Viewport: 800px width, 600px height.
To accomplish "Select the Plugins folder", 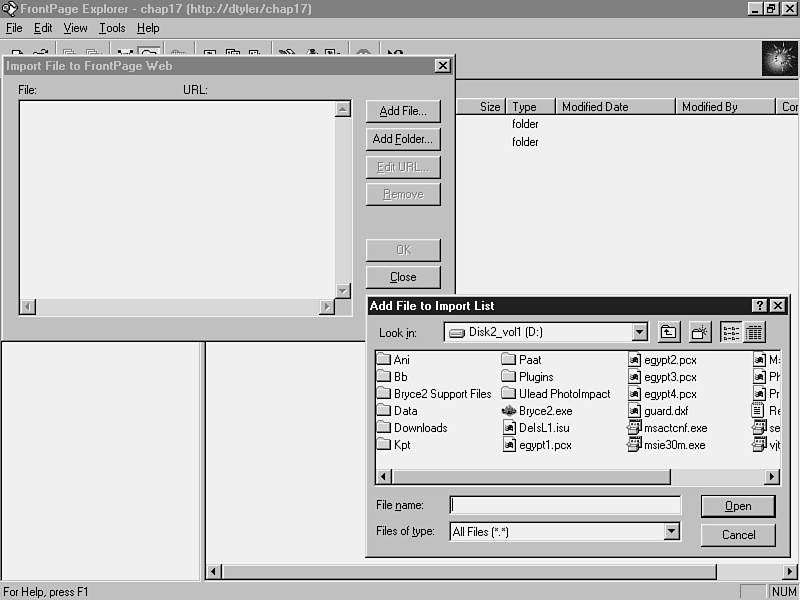I will coord(528,377).
